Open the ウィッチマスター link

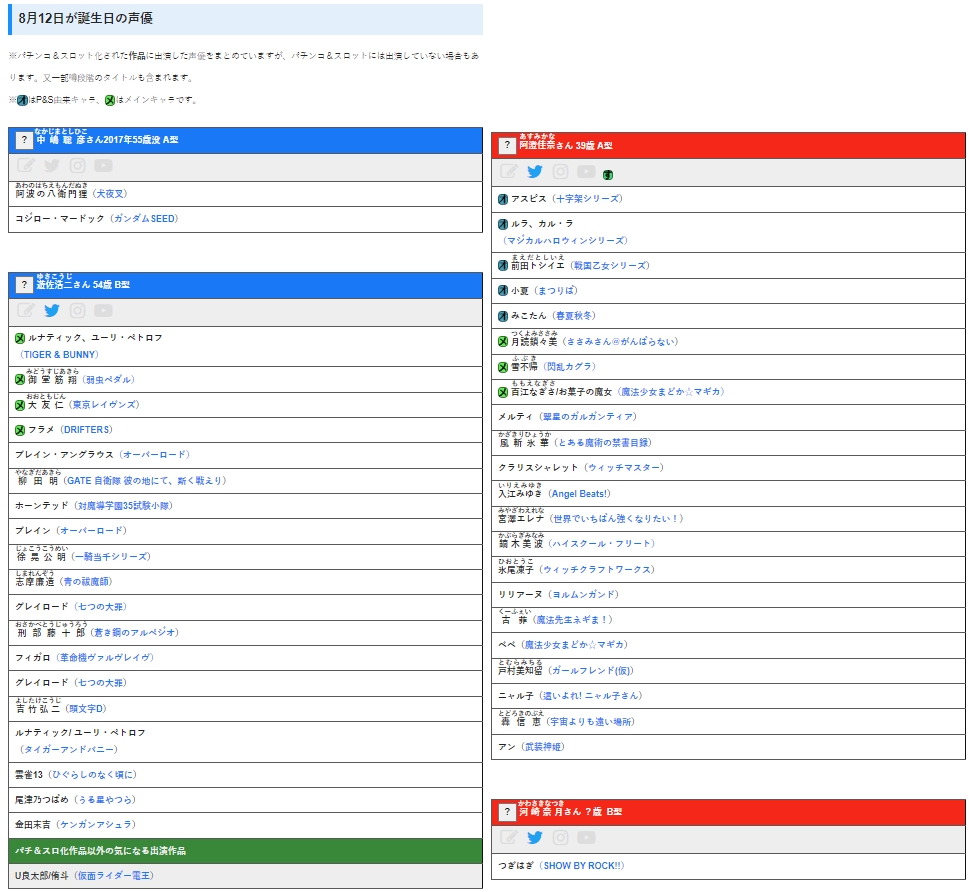point(625,468)
